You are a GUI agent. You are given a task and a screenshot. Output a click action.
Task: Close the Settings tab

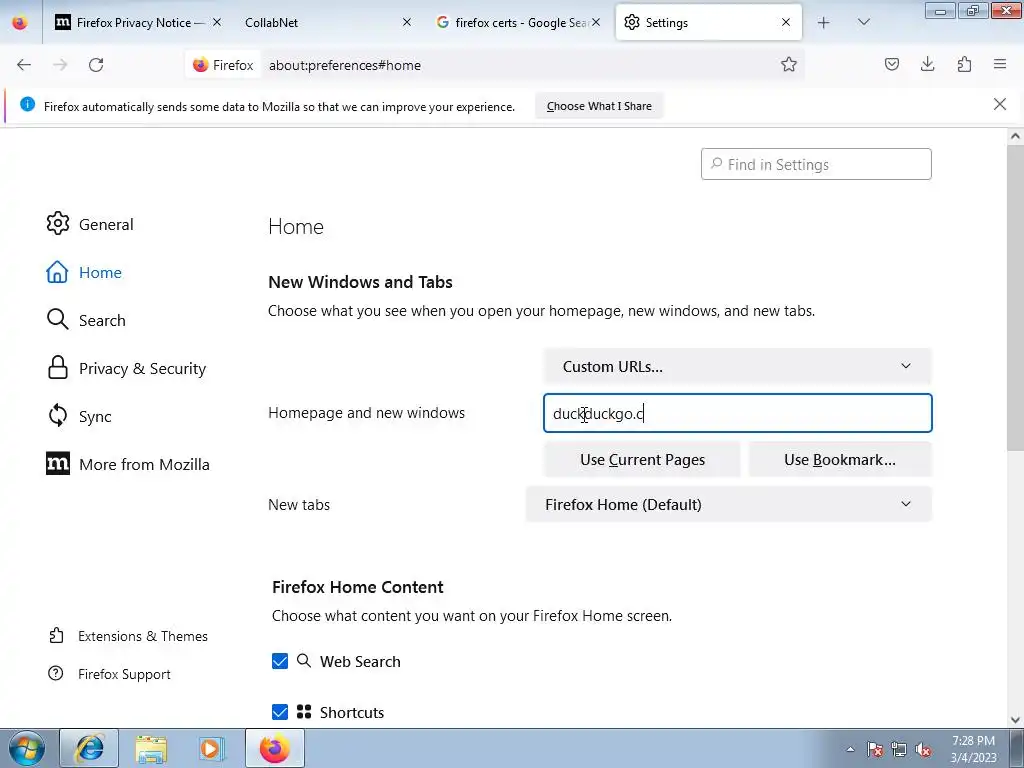pyautogui.click(x=786, y=22)
